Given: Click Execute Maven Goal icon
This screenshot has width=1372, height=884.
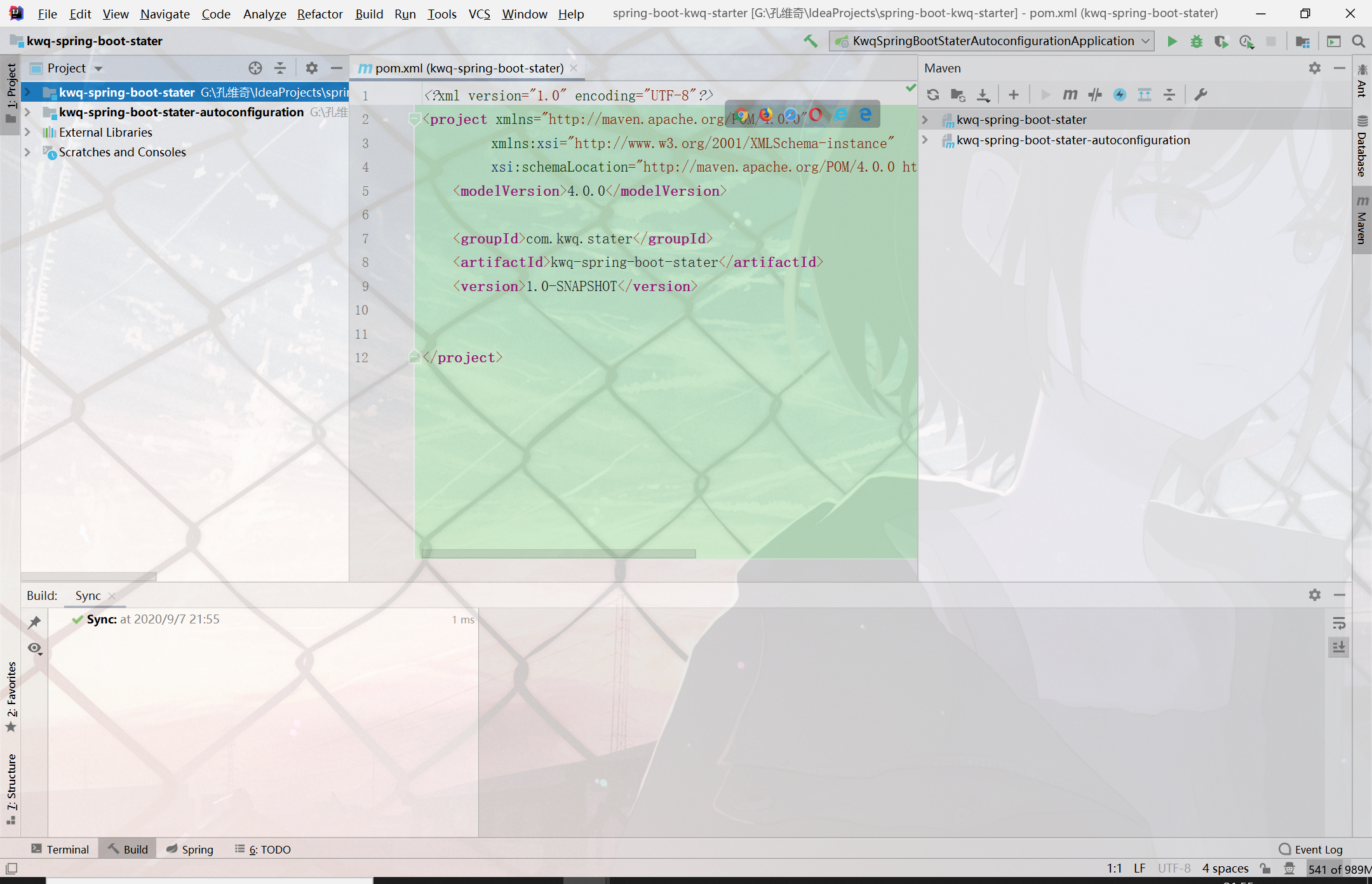Looking at the screenshot, I should [x=1070, y=95].
